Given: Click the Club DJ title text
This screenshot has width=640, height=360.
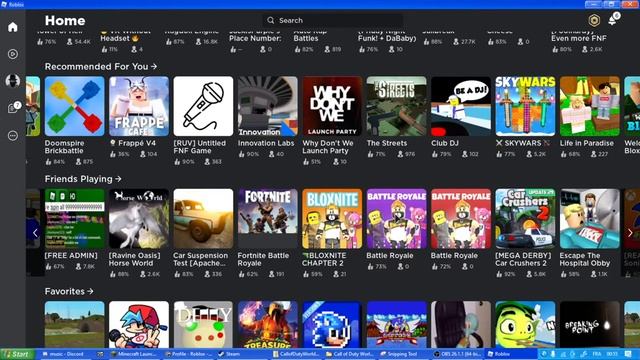Looking at the screenshot, I should click(445, 143).
